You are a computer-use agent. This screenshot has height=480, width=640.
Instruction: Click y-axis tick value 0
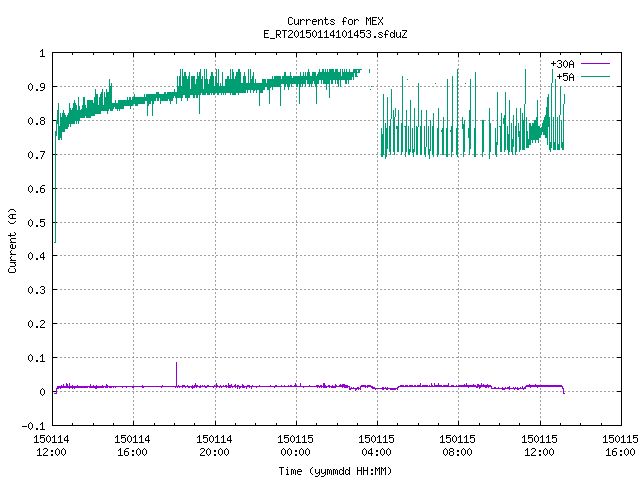coord(42,392)
